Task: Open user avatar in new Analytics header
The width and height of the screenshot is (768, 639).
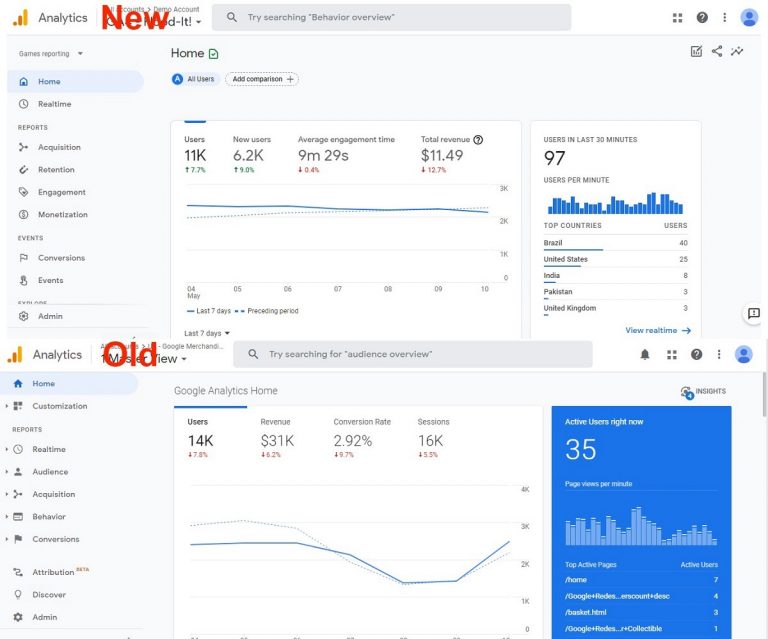Action: [x=749, y=18]
